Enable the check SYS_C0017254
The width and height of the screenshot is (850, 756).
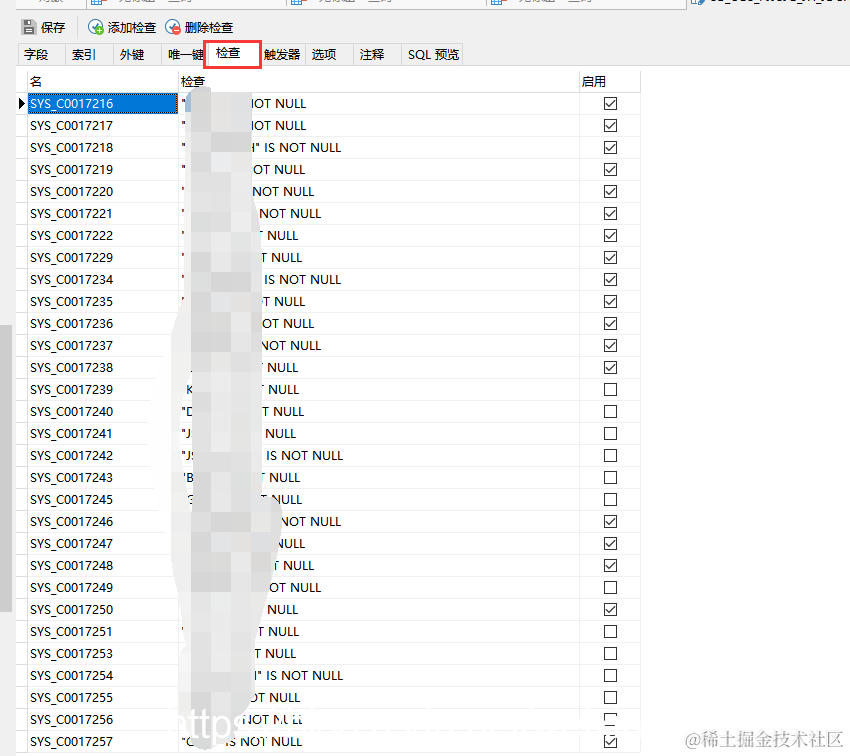[x=610, y=676]
